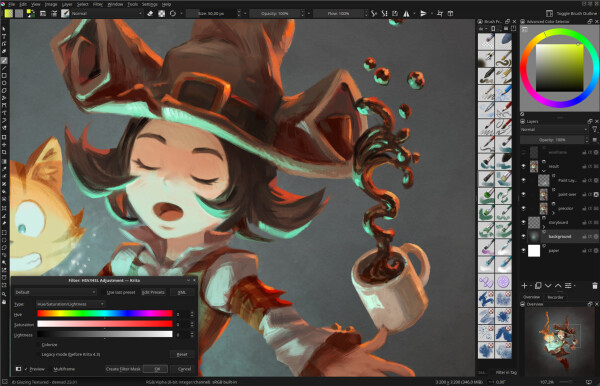Open the Settings menu

coord(150,4)
